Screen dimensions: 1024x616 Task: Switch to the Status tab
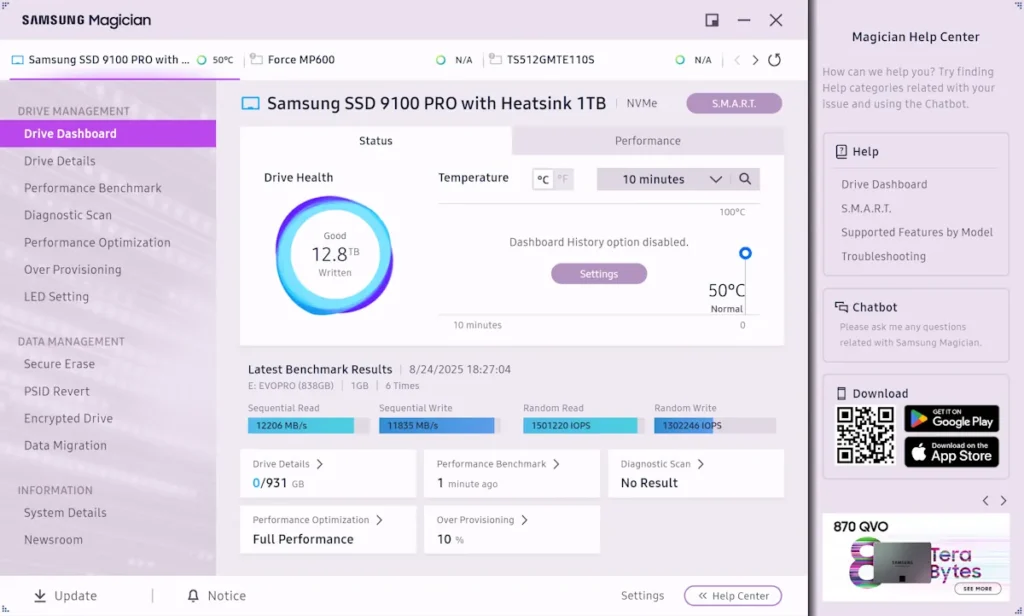click(376, 140)
